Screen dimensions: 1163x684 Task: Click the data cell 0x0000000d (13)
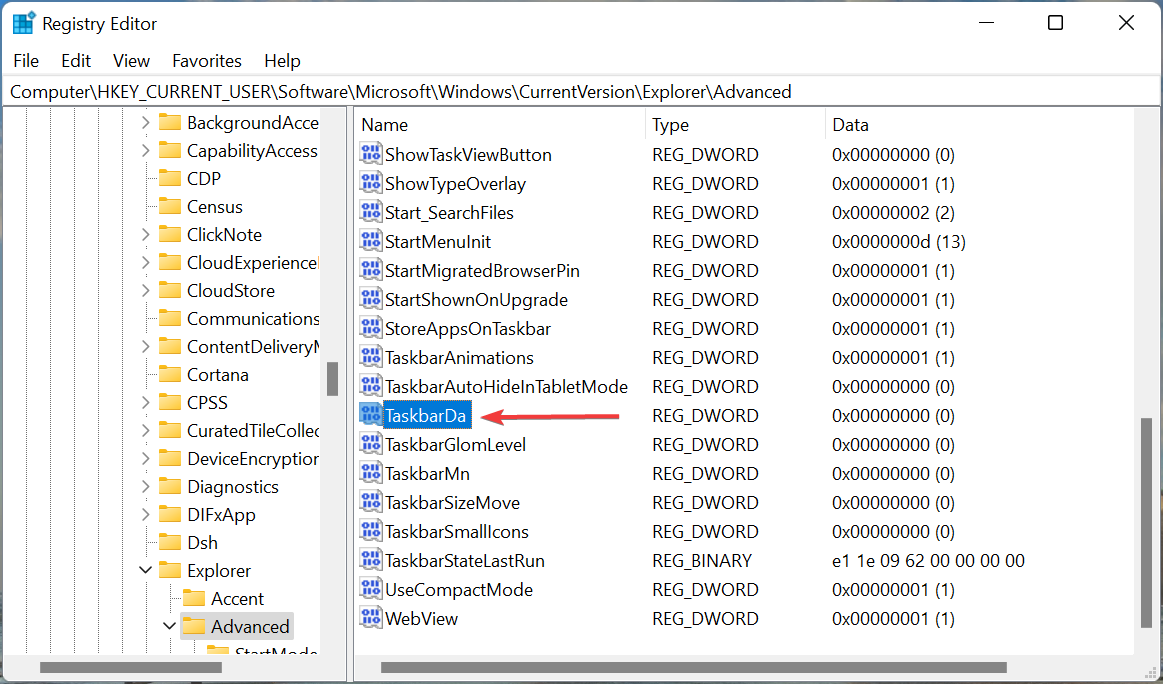(899, 242)
